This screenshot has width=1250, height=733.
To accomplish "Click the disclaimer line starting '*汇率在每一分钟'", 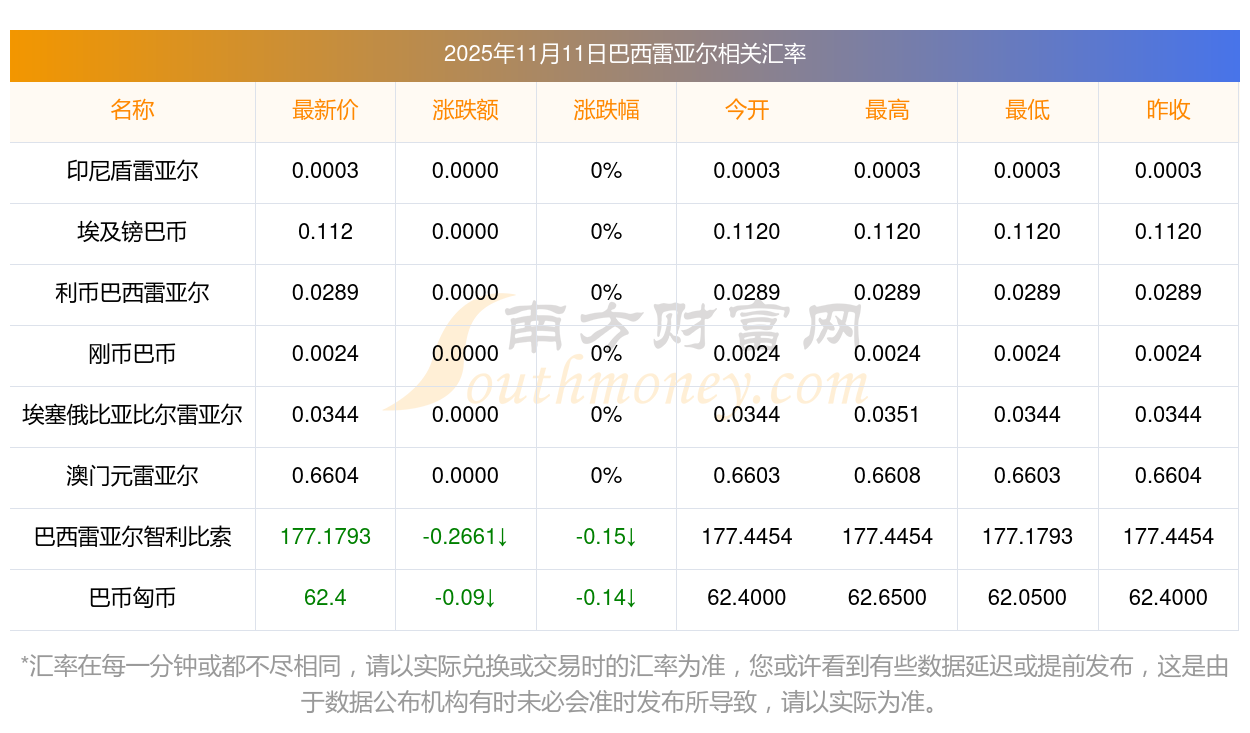I will click(625, 666).
